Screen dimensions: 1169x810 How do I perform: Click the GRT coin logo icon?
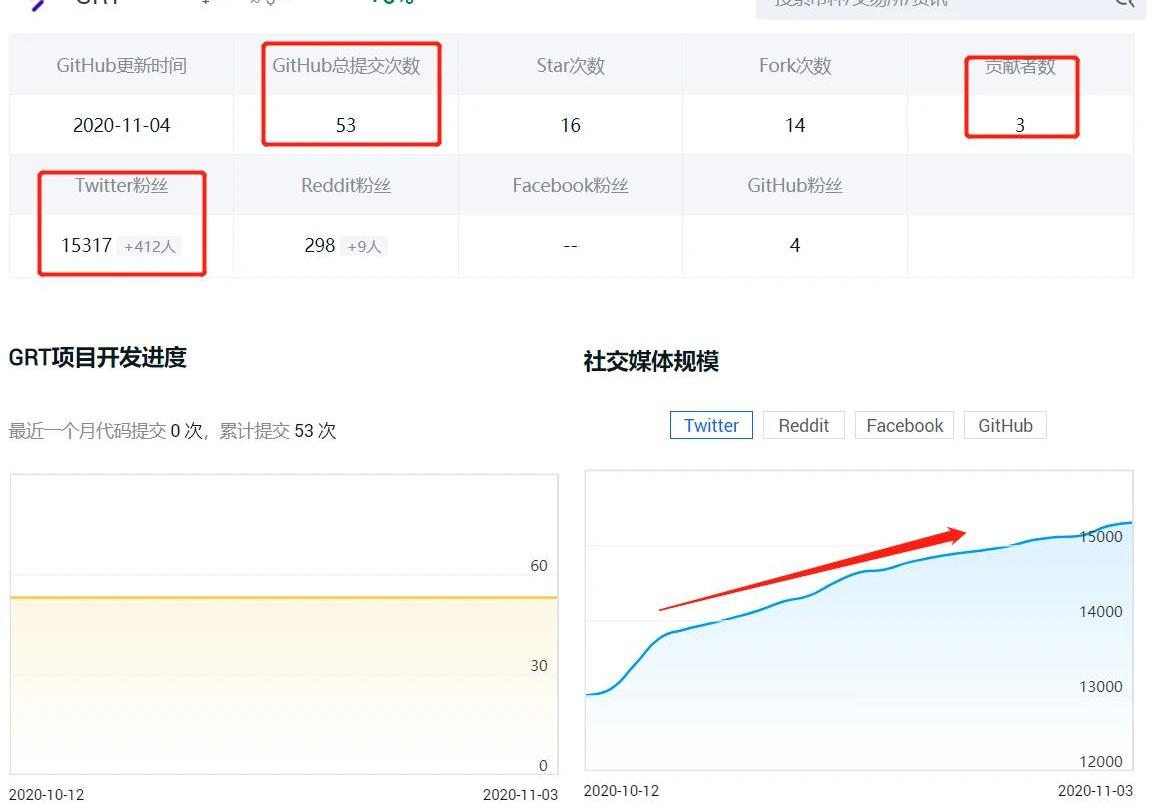pyautogui.click(x=38, y=4)
